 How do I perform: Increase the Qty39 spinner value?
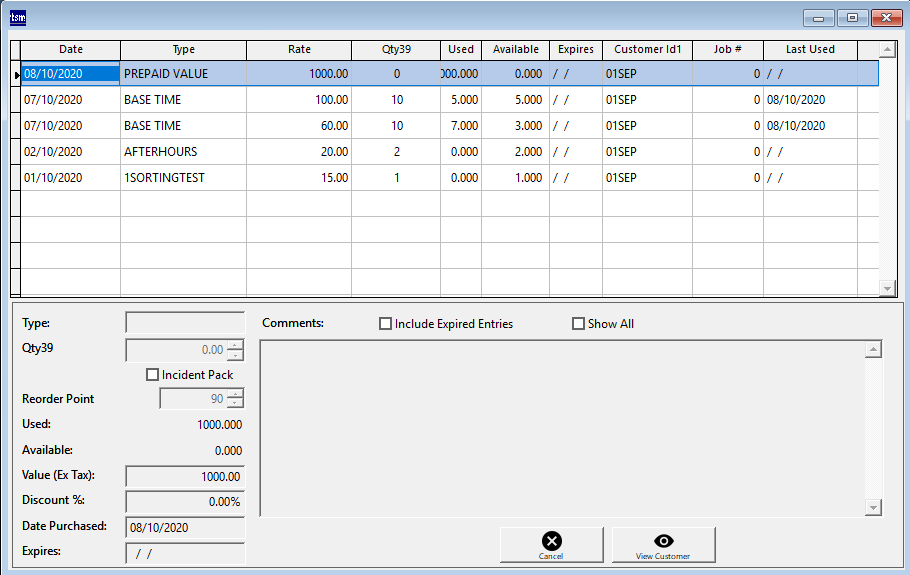click(236, 346)
